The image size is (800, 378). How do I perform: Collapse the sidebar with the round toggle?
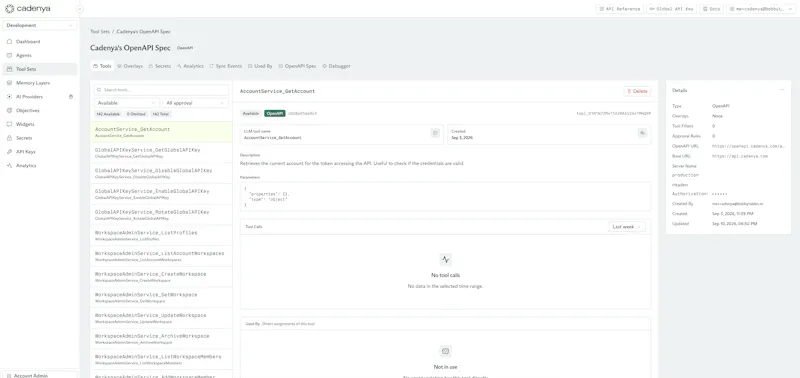coord(80,9)
